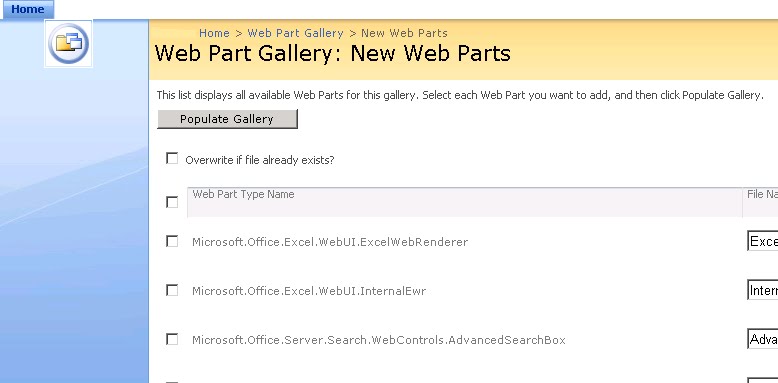Check the AdvancedSearchBox web part
Screen dimensions: 778x383
pyautogui.click(x=172, y=339)
